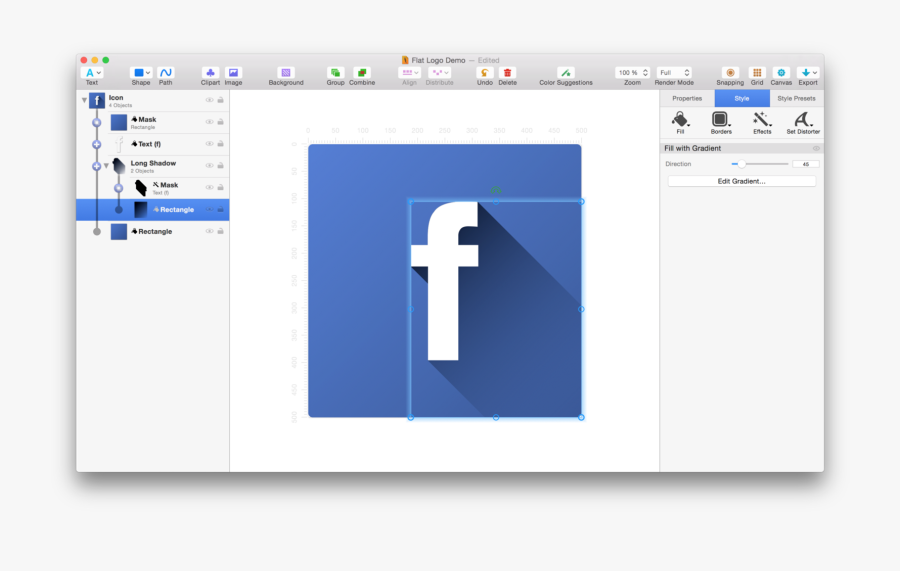Lock the selected Rectangle layer
Screen dimensions: 900x571
click(220, 209)
